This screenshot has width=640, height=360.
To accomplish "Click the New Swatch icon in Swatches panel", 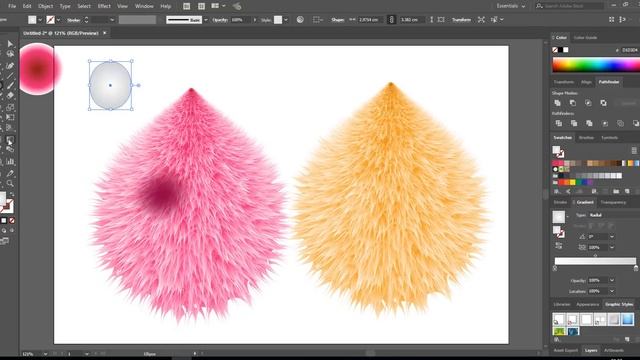I will (627, 191).
